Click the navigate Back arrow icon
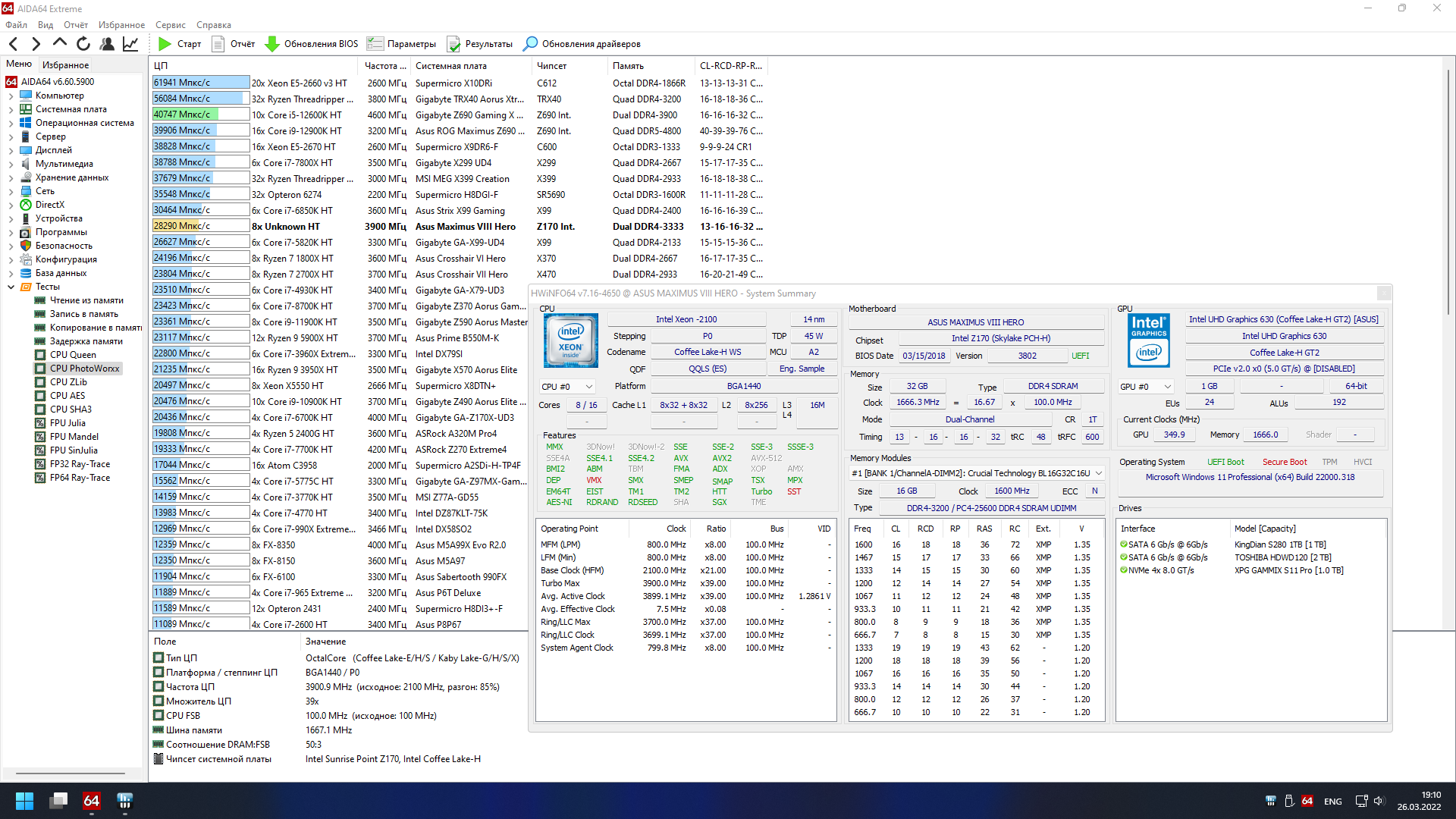Image resolution: width=1456 pixels, height=819 pixels. point(13,44)
